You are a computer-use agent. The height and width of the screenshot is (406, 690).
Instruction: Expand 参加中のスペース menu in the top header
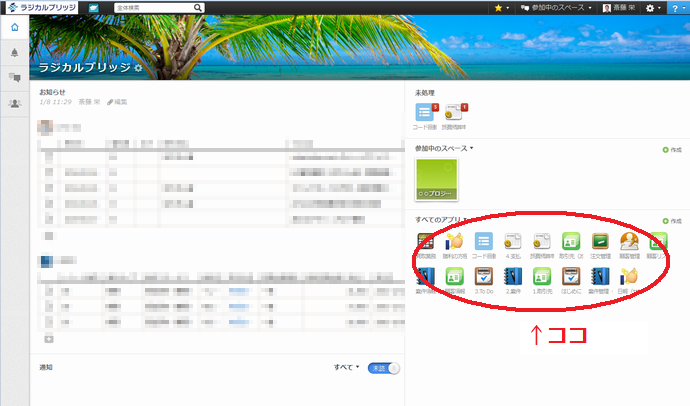(556, 8)
